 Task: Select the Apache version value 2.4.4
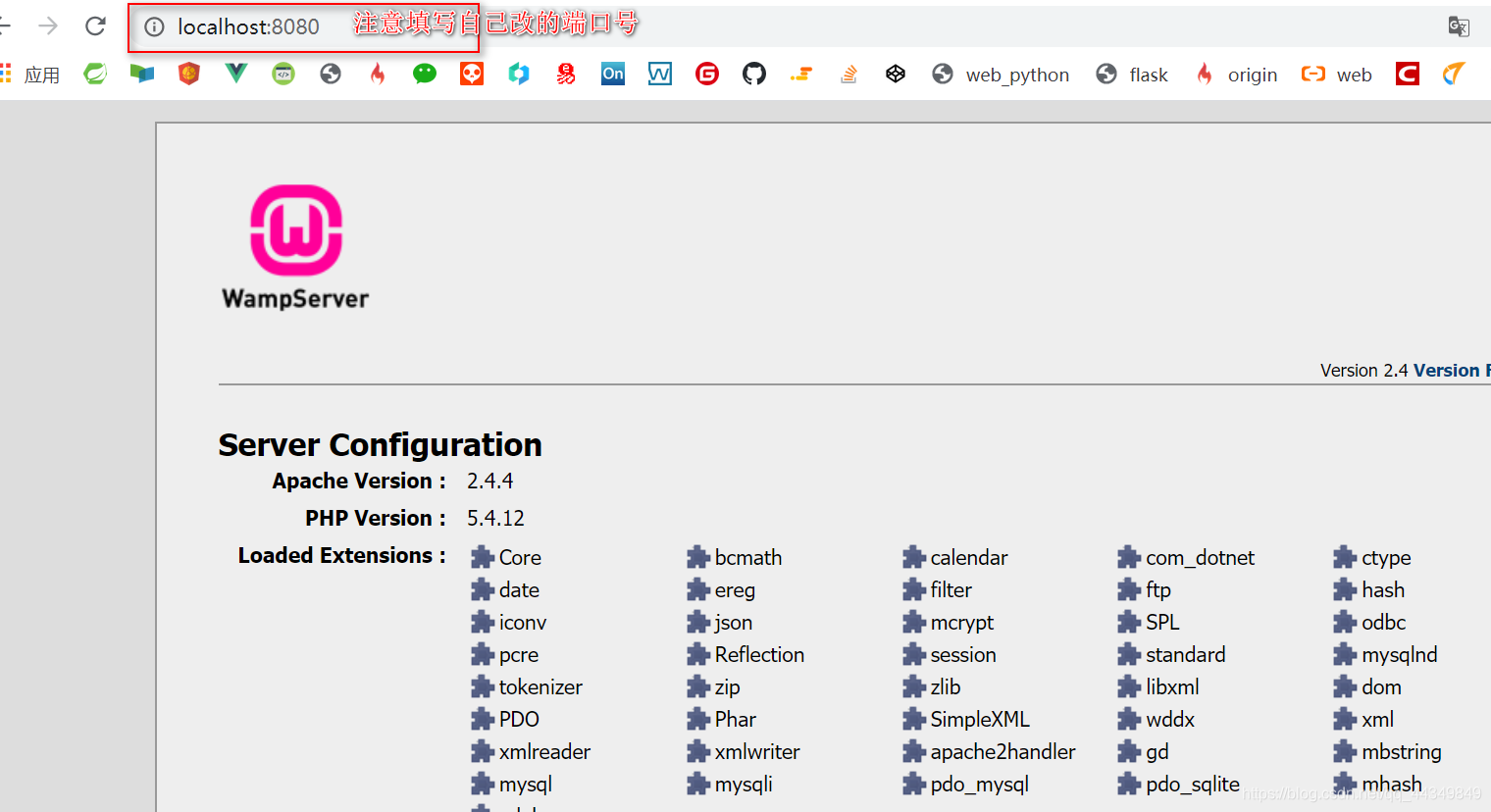[x=489, y=481]
